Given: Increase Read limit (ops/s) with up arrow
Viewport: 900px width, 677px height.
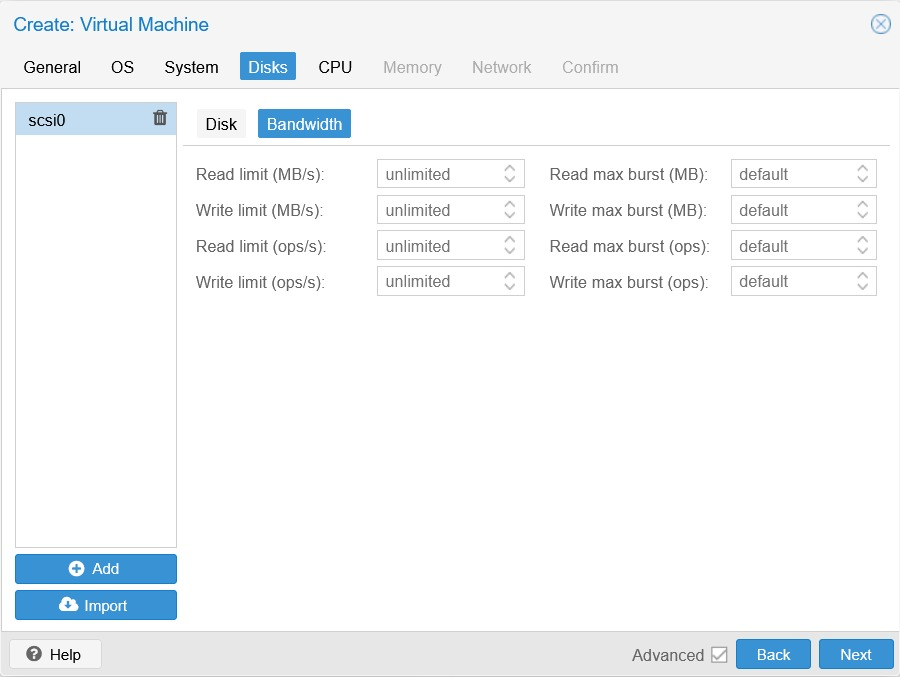Looking at the screenshot, I should click(x=510, y=240).
